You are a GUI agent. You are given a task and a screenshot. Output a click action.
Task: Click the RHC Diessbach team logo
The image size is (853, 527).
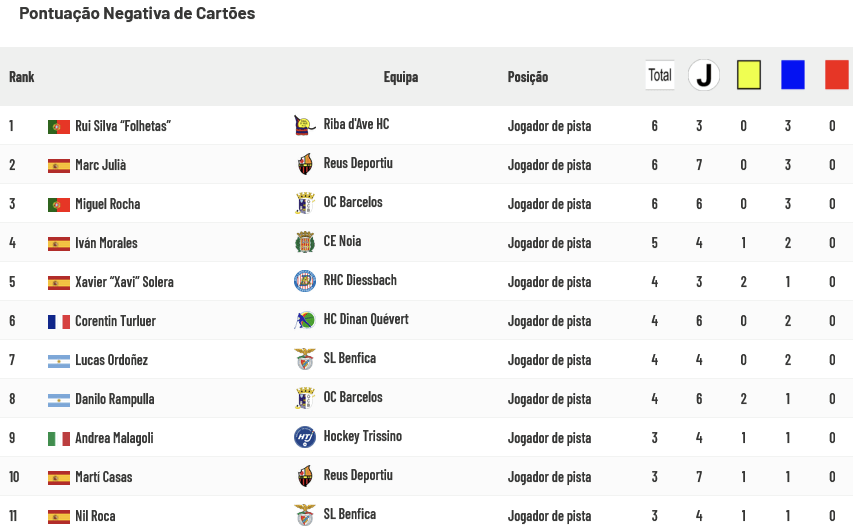pos(305,281)
